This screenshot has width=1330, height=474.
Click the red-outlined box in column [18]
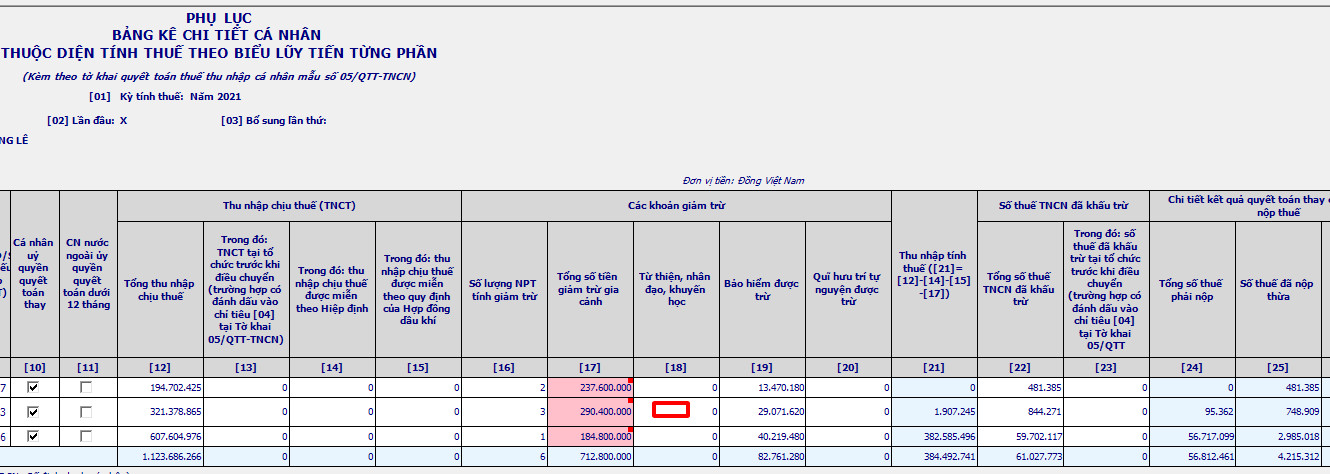click(671, 409)
